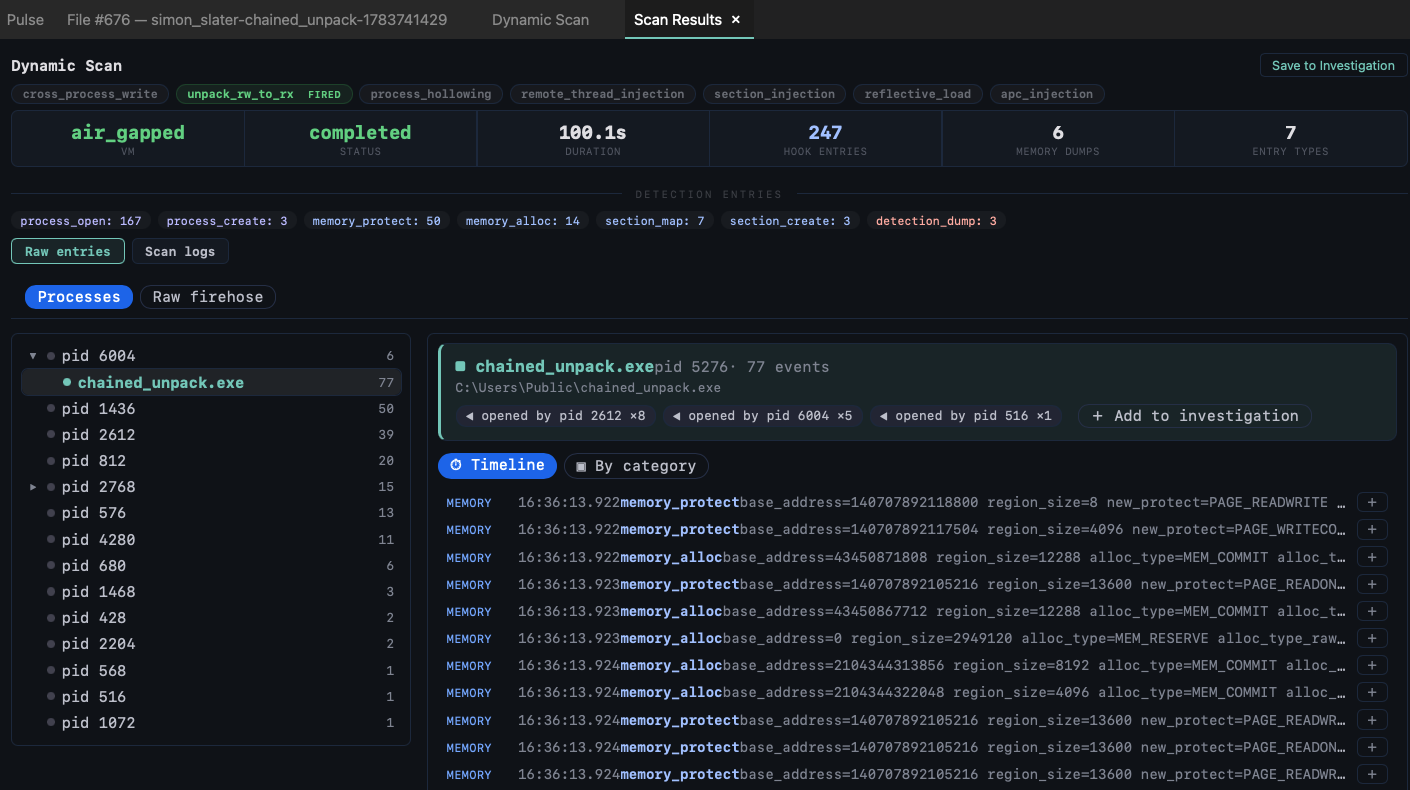Screen dimensions: 1410x790
Task: Select pid 2768 in process tree
Action: pos(211,487)
